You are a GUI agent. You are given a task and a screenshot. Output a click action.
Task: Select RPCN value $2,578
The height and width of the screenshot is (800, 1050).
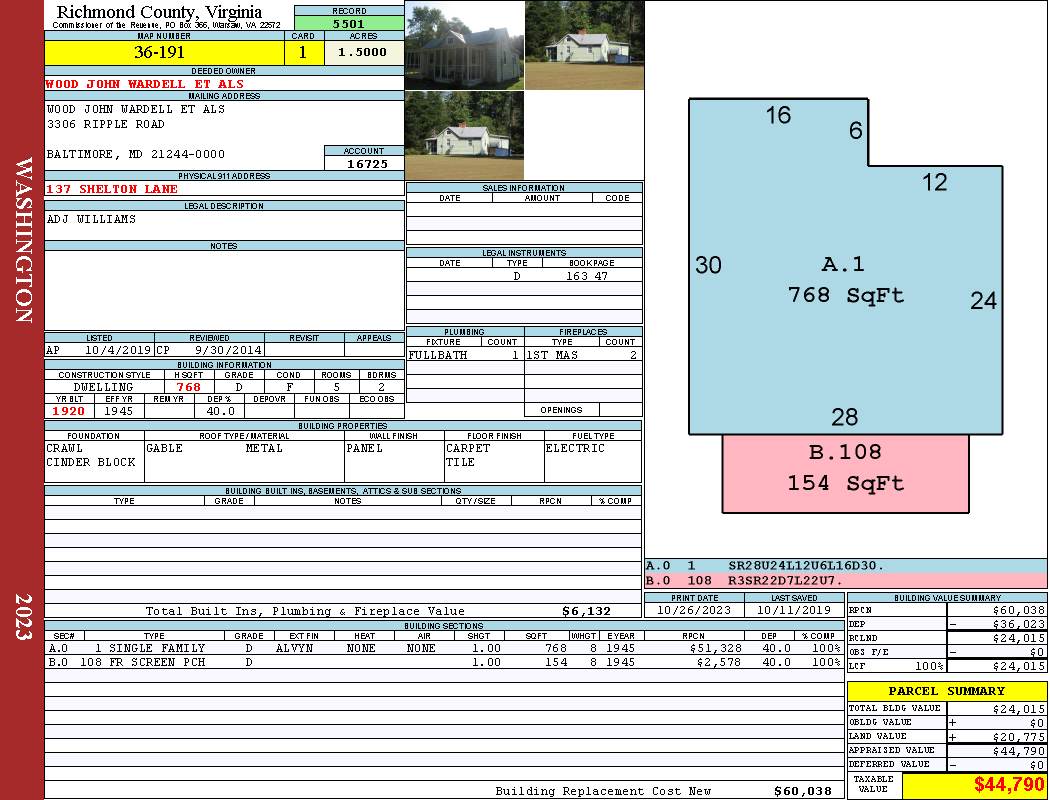[x=719, y=662]
